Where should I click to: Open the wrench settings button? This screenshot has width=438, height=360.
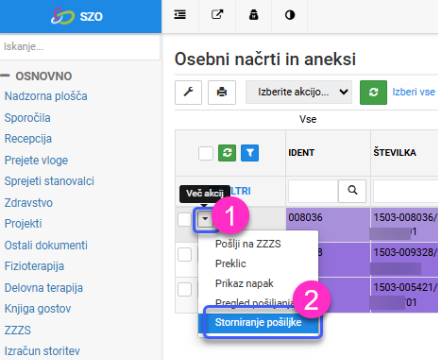(188, 92)
